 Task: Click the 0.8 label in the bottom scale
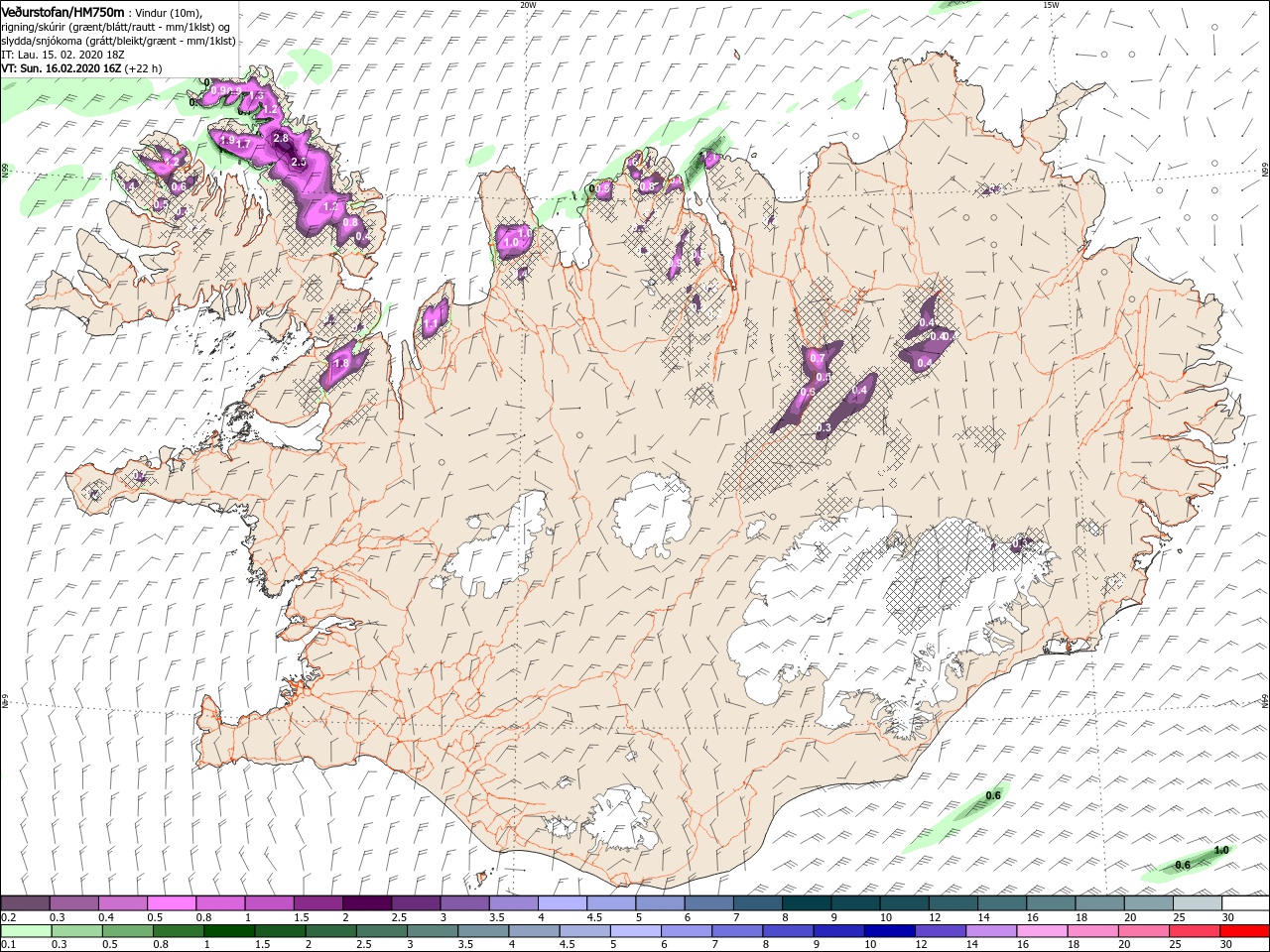161,945
